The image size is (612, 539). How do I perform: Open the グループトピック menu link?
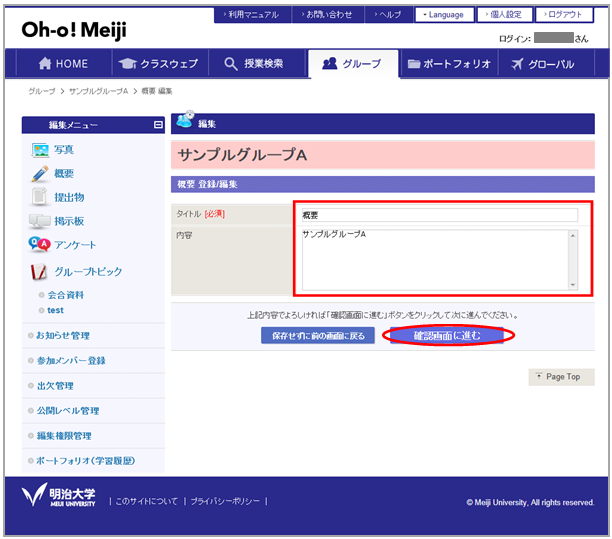(x=88, y=272)
